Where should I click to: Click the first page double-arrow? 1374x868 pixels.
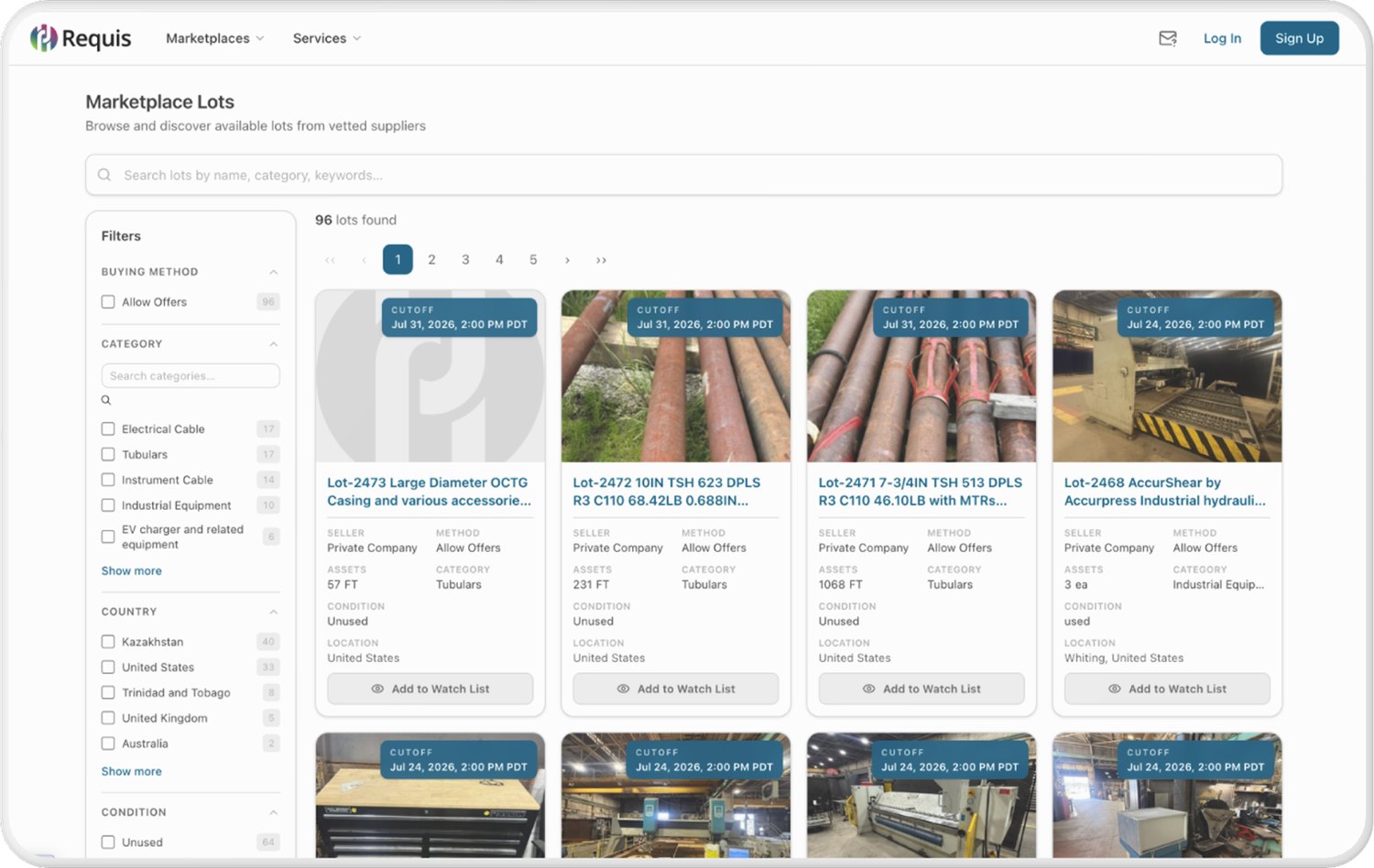click(330, 260)
